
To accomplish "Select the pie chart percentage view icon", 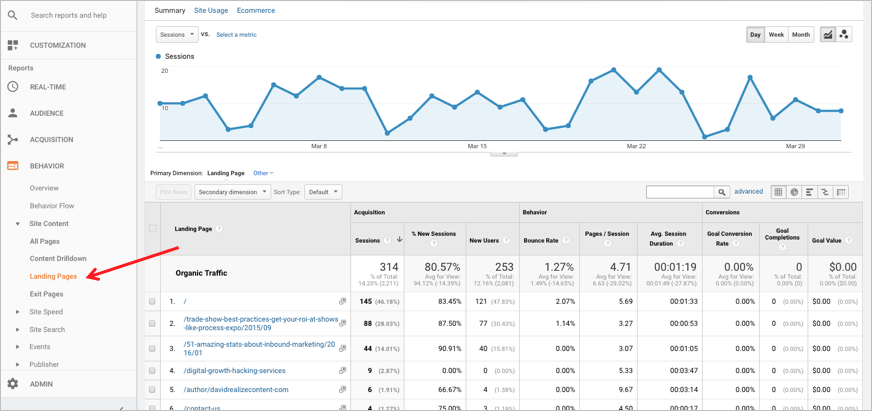I will click(x=794, y=192).
